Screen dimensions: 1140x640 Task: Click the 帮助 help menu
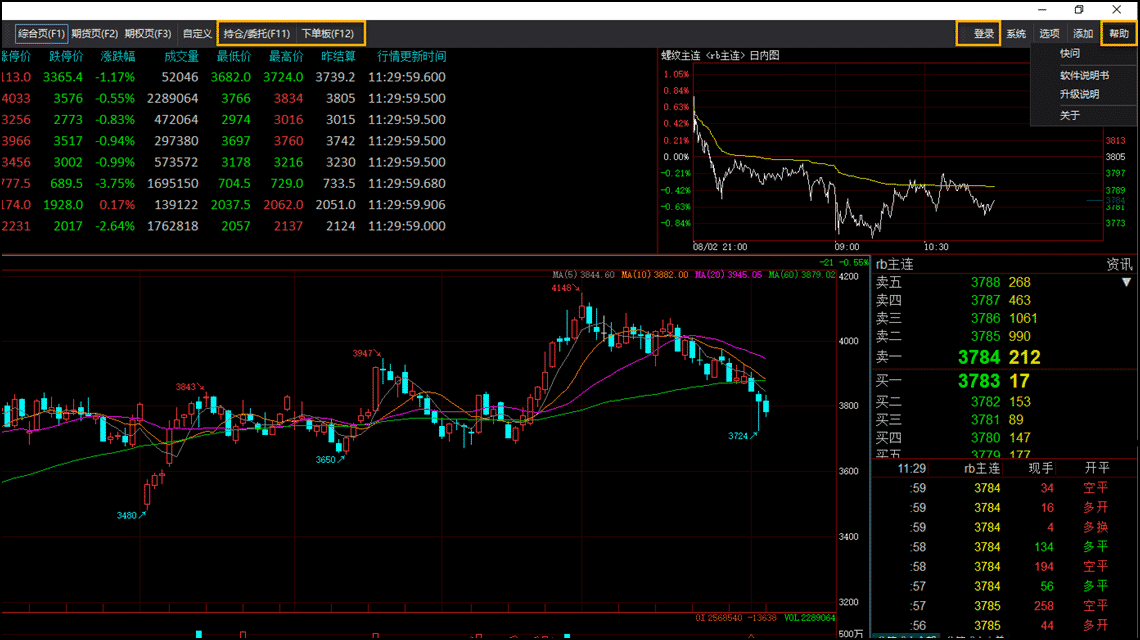[x=1118, y=34]
